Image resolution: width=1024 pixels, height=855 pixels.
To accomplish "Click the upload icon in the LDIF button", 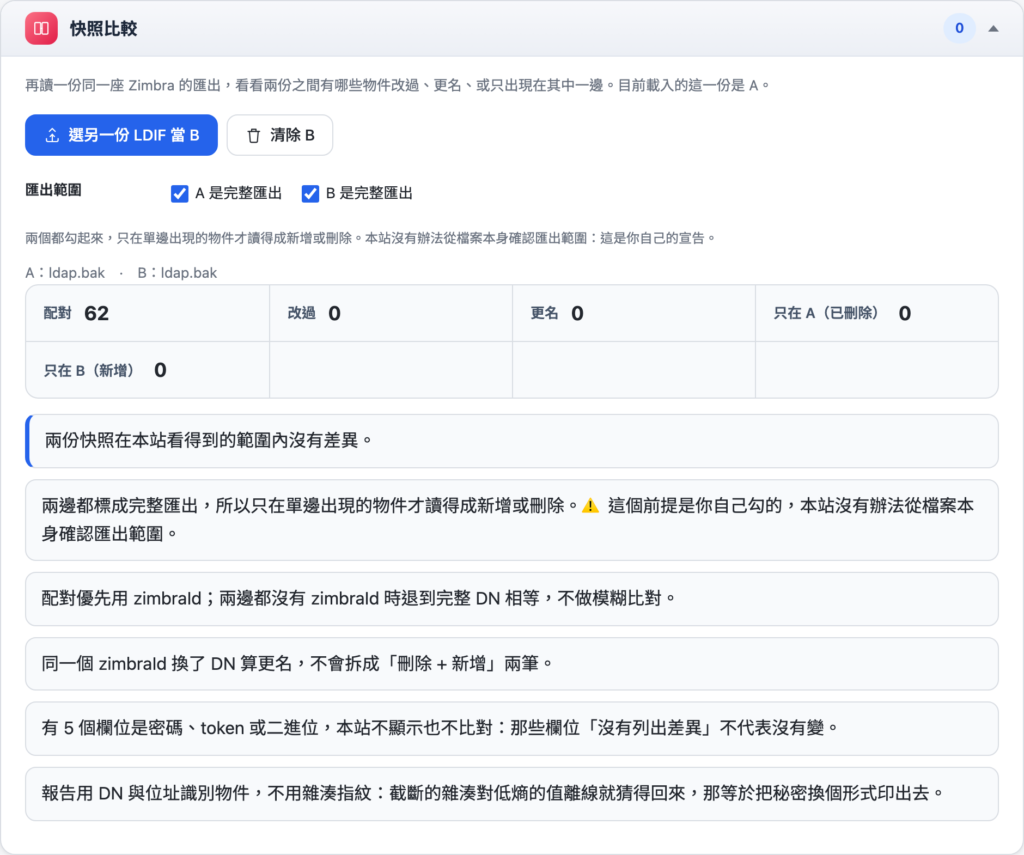I will click(52, 136).
